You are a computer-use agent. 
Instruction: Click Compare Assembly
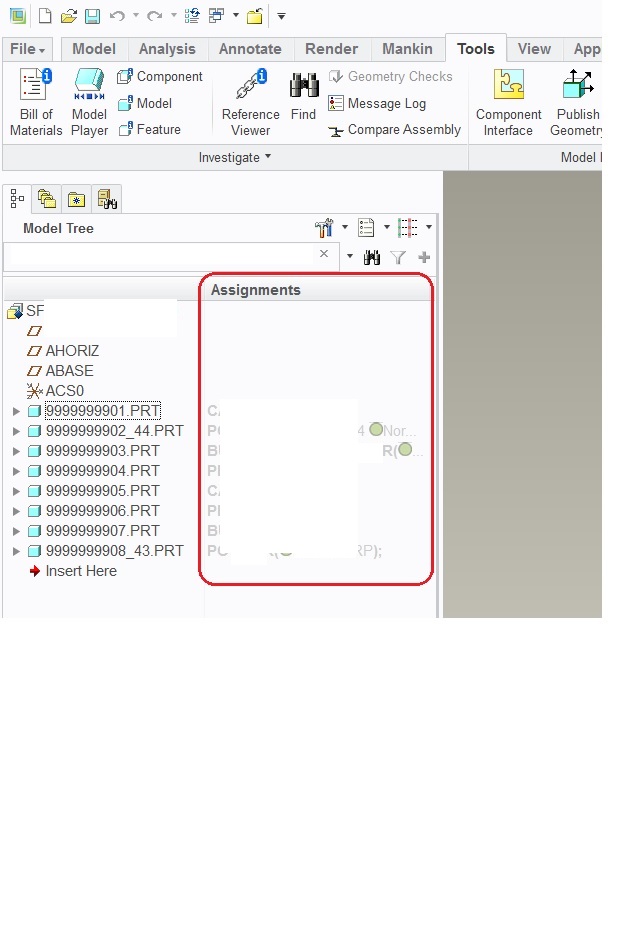pyautogui.click(x=394, y=129)
